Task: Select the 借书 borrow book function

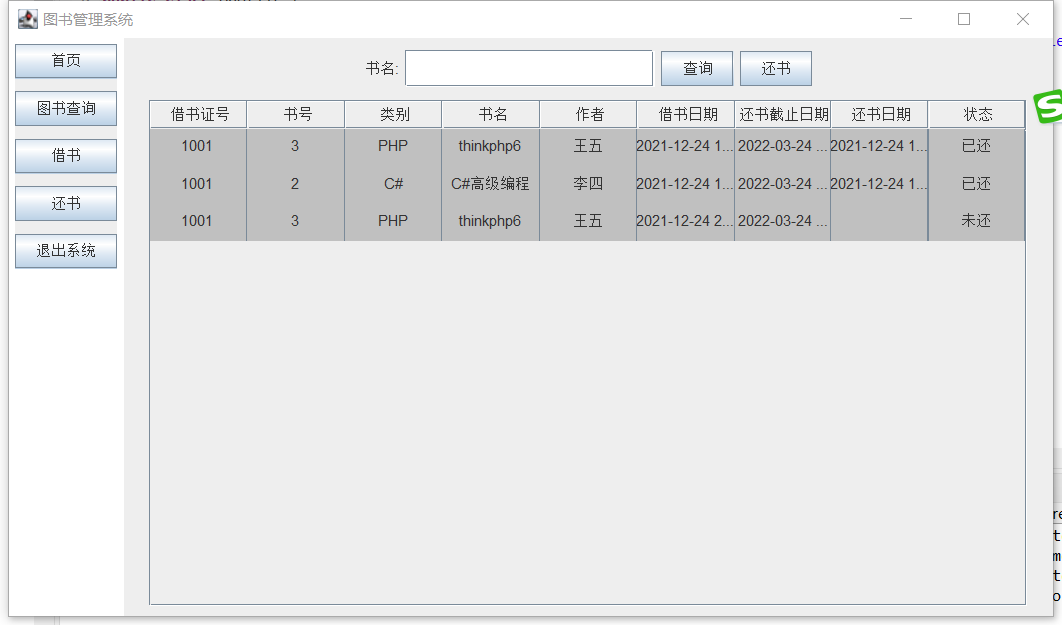Action: (x=65, y=156)
